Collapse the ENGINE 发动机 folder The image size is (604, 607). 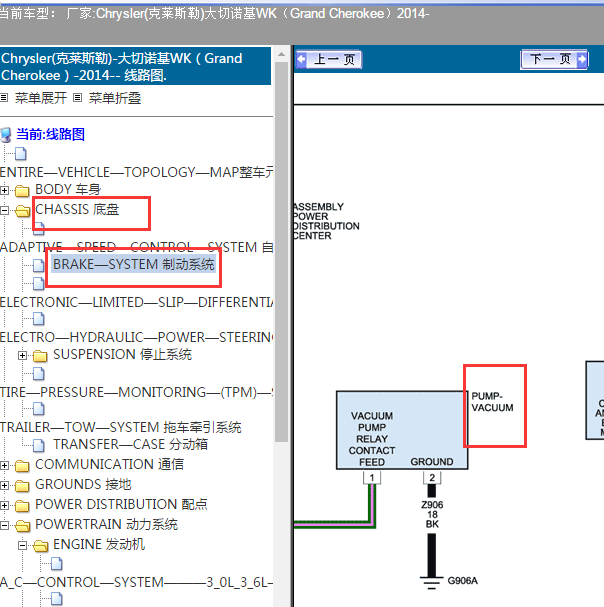click(22, 545)
